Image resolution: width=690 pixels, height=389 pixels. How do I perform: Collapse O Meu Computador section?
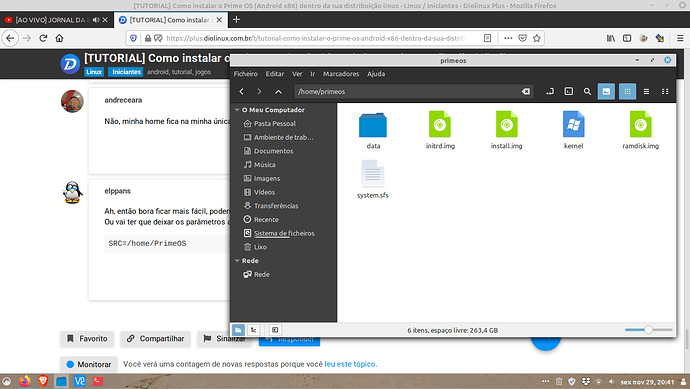pos(237,110)
